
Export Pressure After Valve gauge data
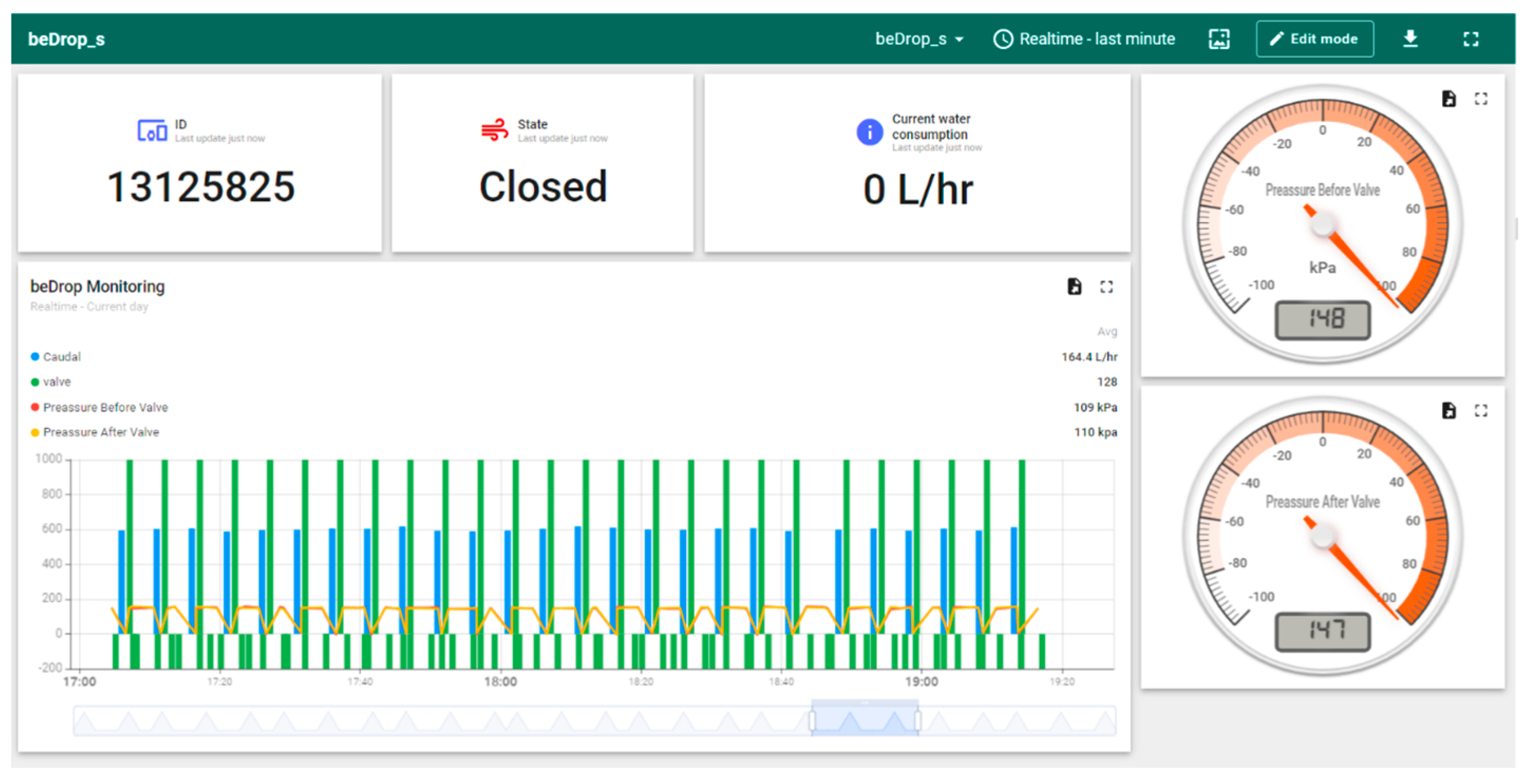1448,410
